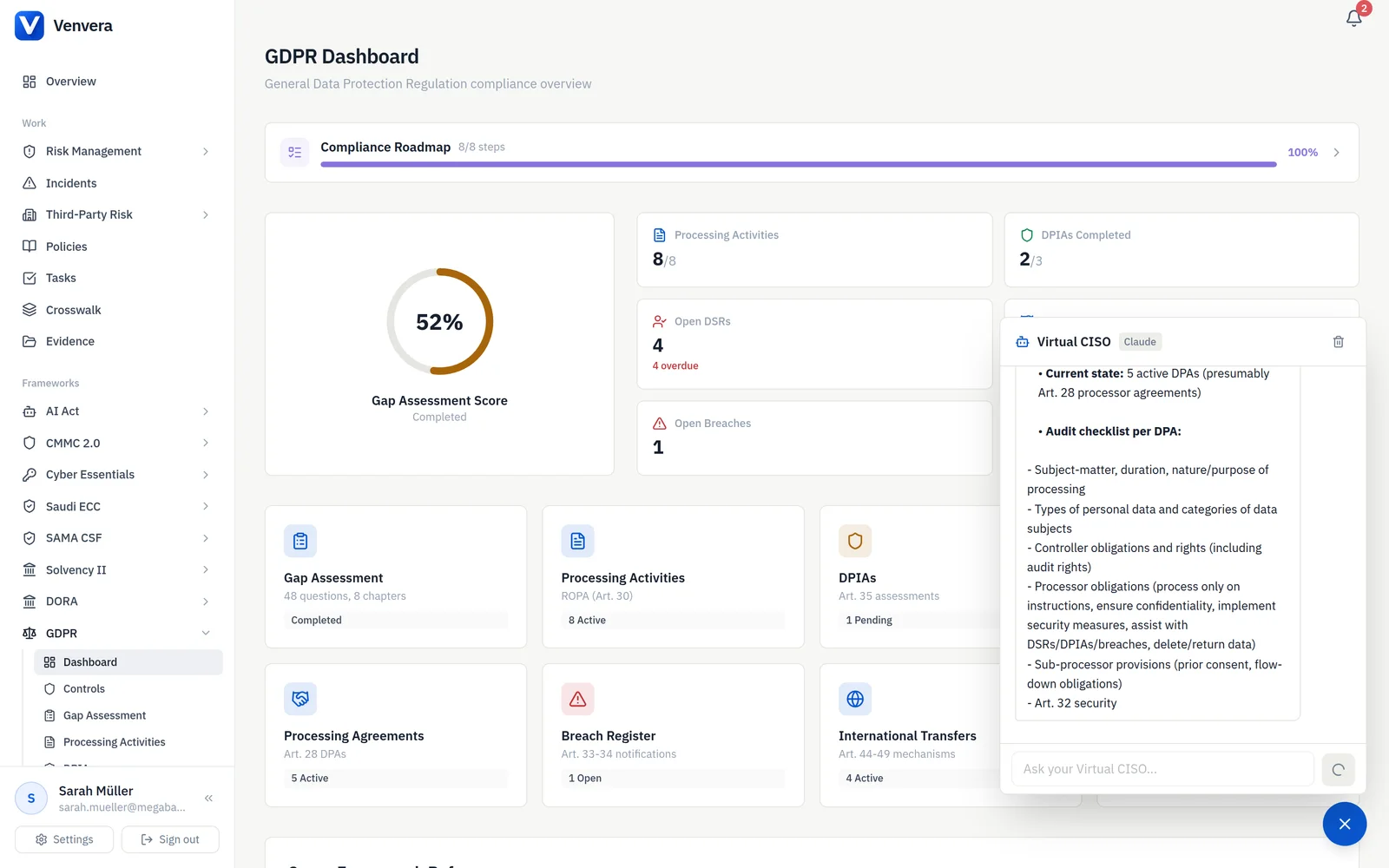Screen dimensions: 1389x868
Task: Close the Virtual CISO chat bubble
Action: coord(1345,824)
